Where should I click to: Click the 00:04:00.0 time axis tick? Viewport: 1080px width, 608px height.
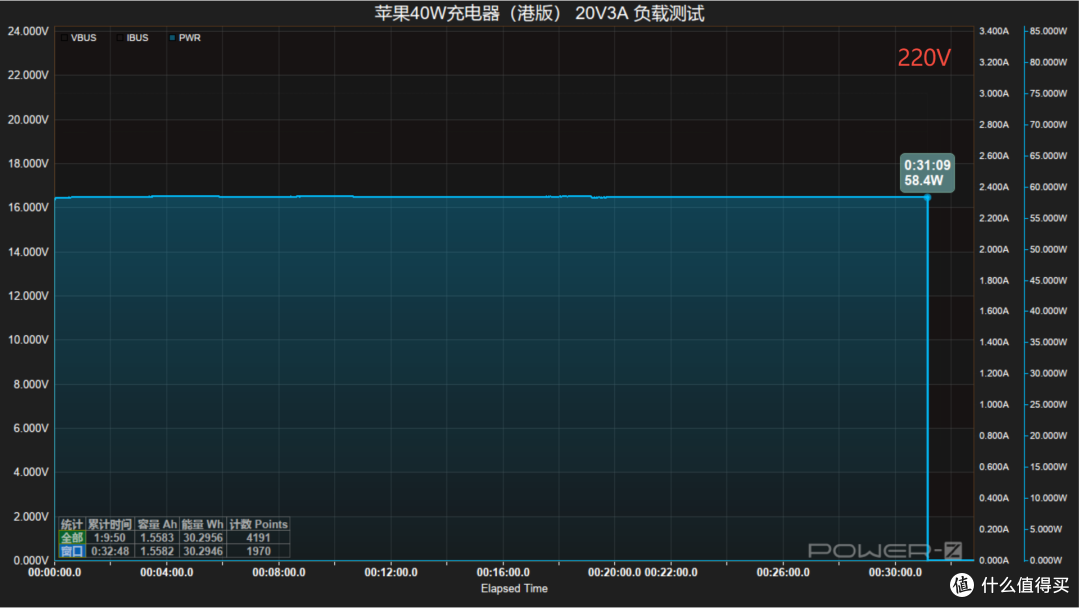pos(167,572)
